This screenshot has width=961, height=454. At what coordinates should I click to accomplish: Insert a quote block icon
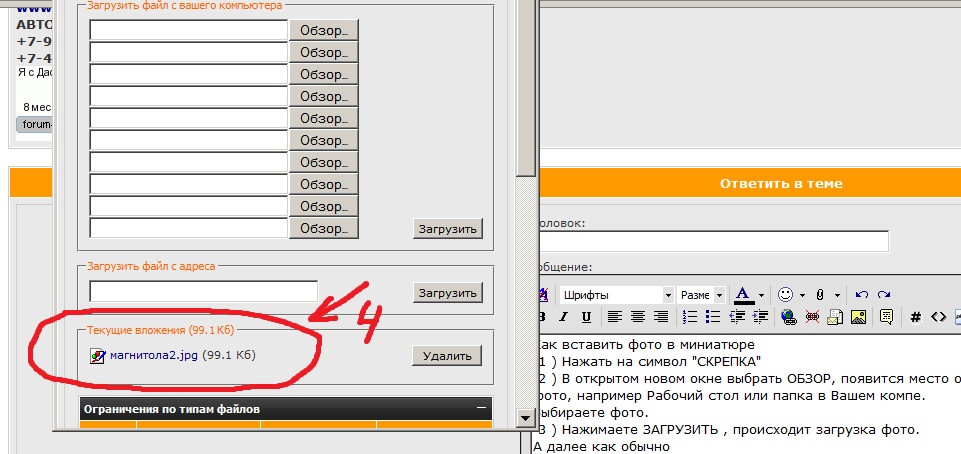click(x=885, y=317)
